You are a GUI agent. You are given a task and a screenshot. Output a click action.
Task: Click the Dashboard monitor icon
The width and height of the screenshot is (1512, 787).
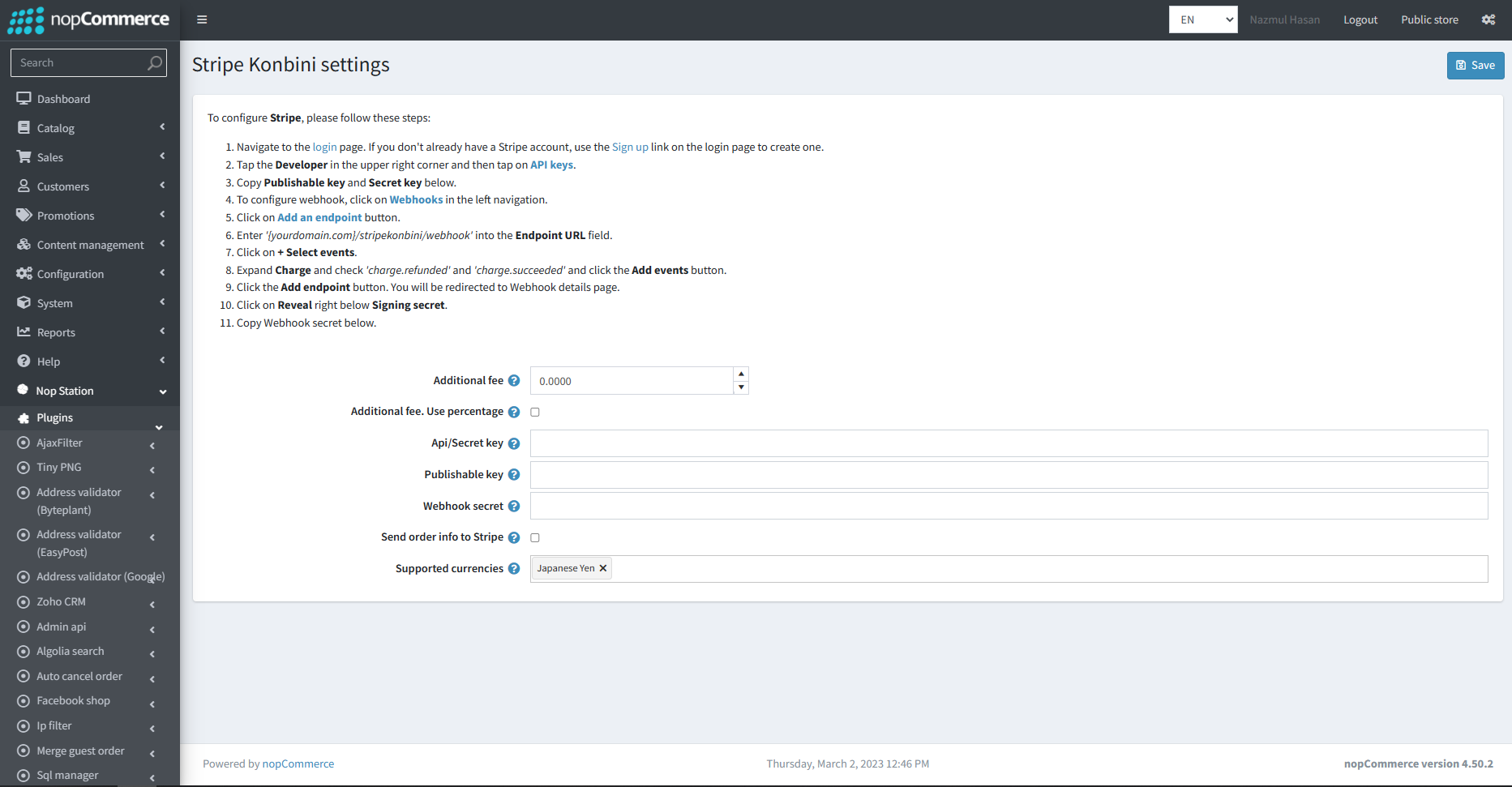pos(24,99)
